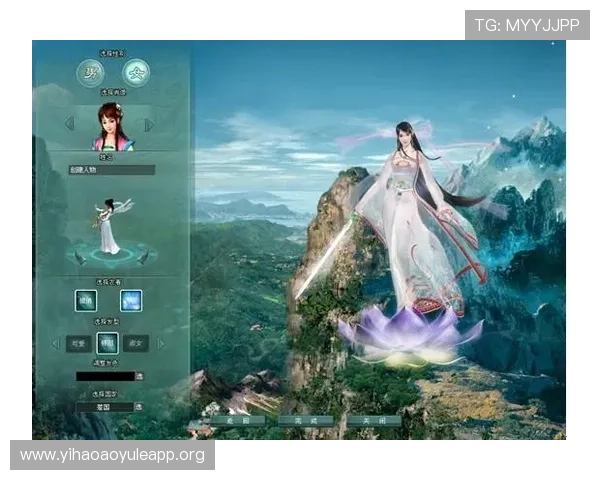
Task: Click the 楚国 country selection box
Action: click(104, 407)
